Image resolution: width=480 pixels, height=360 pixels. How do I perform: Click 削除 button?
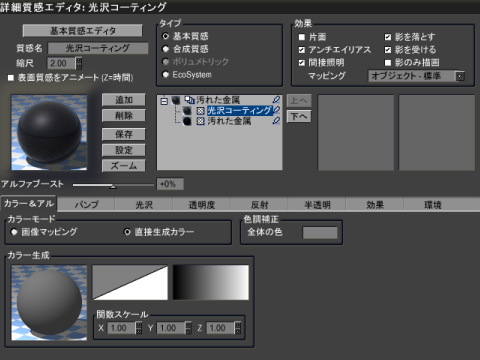124,116
